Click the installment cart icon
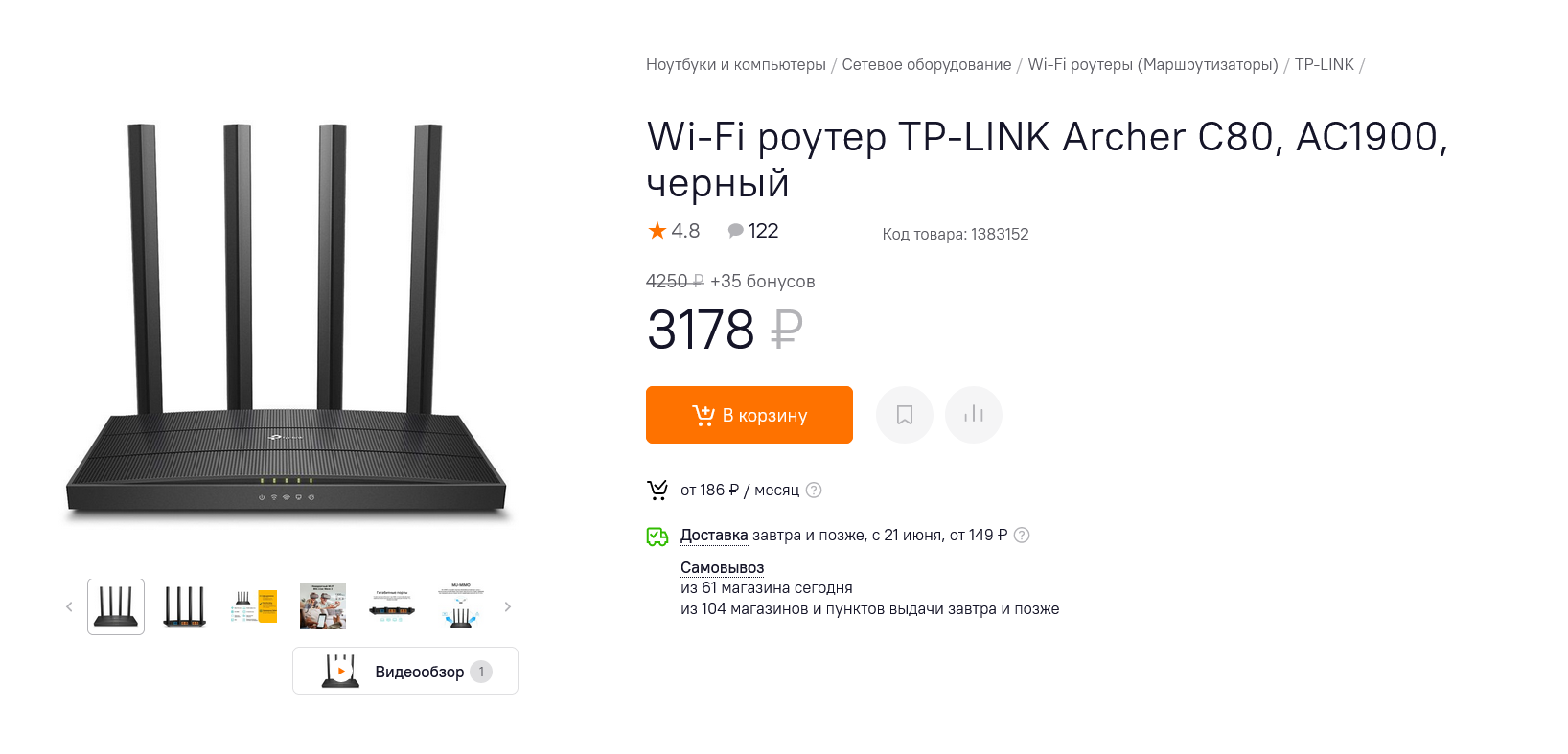The image size is (1568, 754). [x=657, y=491]
